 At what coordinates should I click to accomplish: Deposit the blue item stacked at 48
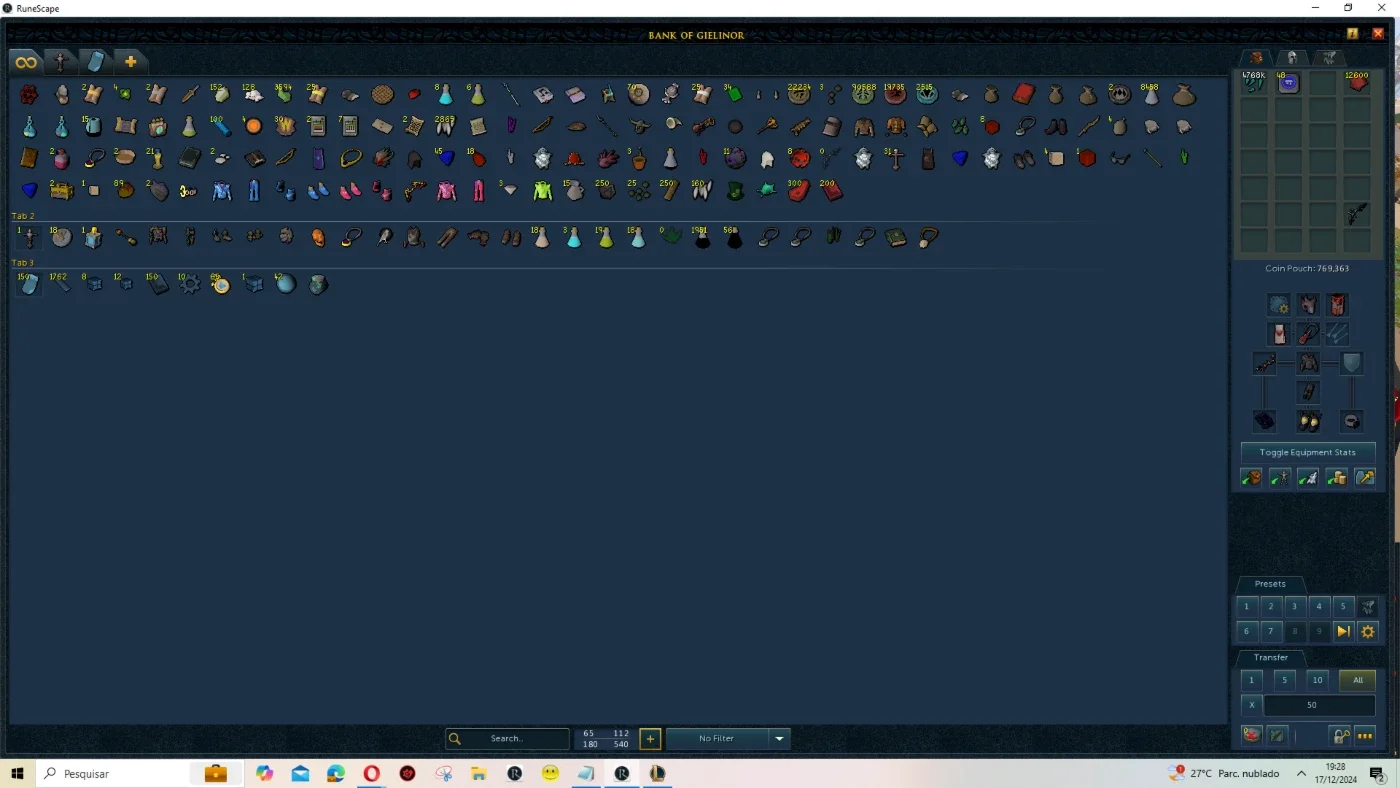[x=1289, y=83]
